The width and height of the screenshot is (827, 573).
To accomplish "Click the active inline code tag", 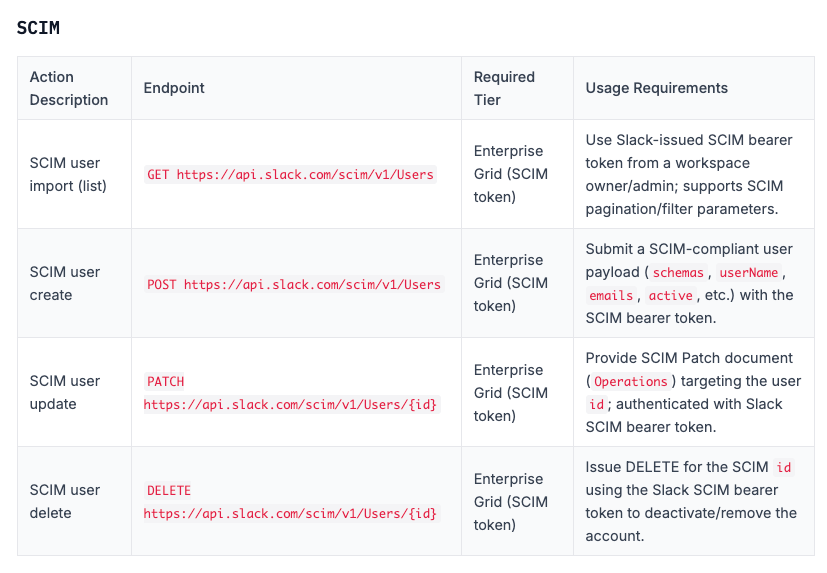I will pos(670,295).
